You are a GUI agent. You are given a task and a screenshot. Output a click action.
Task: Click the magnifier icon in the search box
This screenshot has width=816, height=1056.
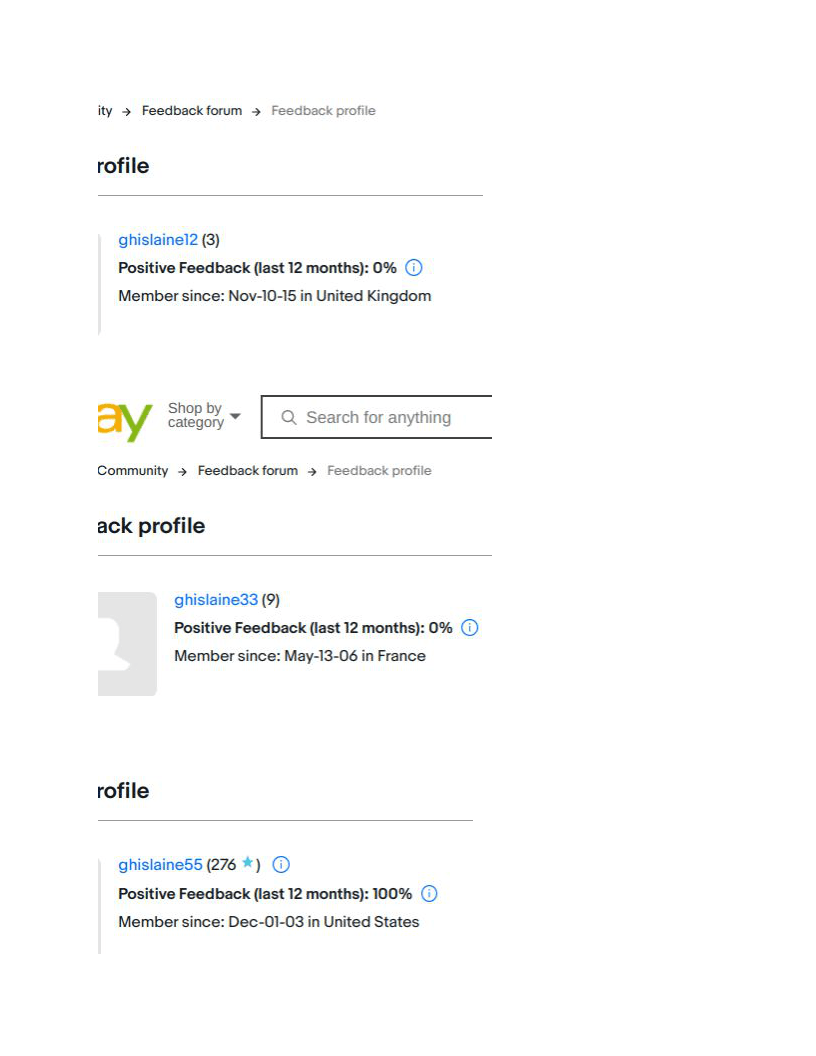[x=289, y=418]
